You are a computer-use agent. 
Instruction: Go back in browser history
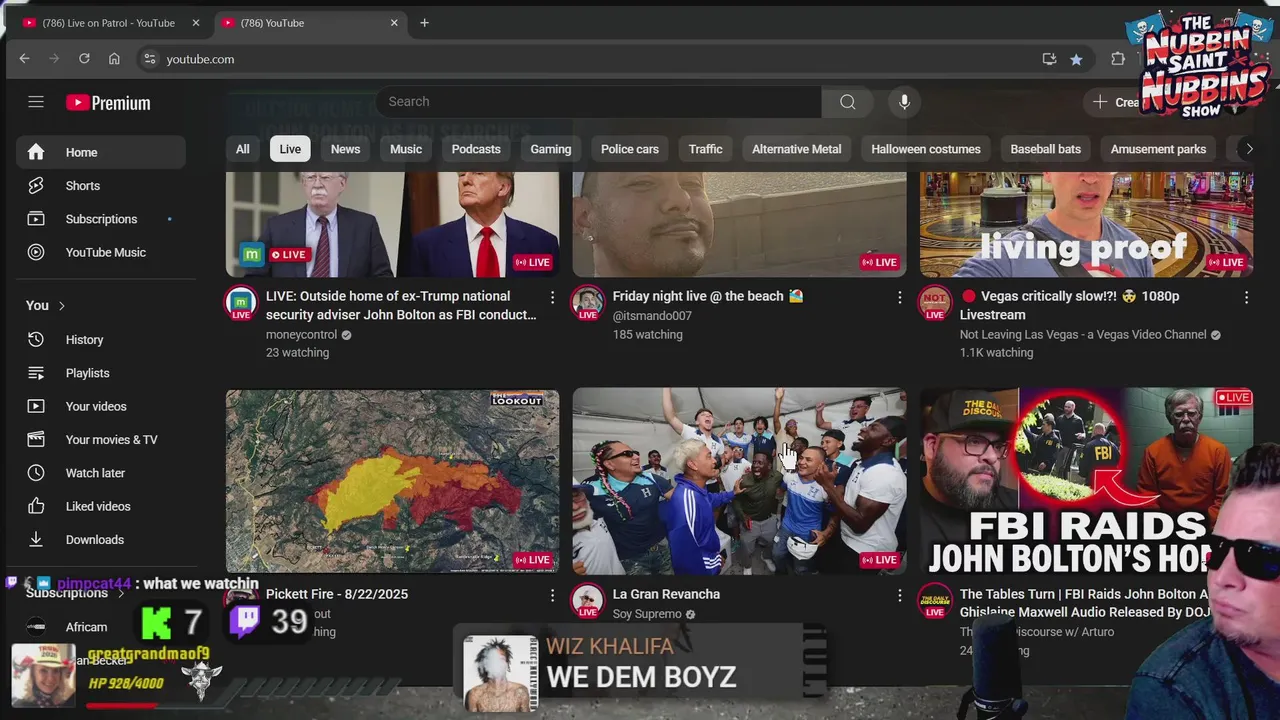tap(24, 59)
